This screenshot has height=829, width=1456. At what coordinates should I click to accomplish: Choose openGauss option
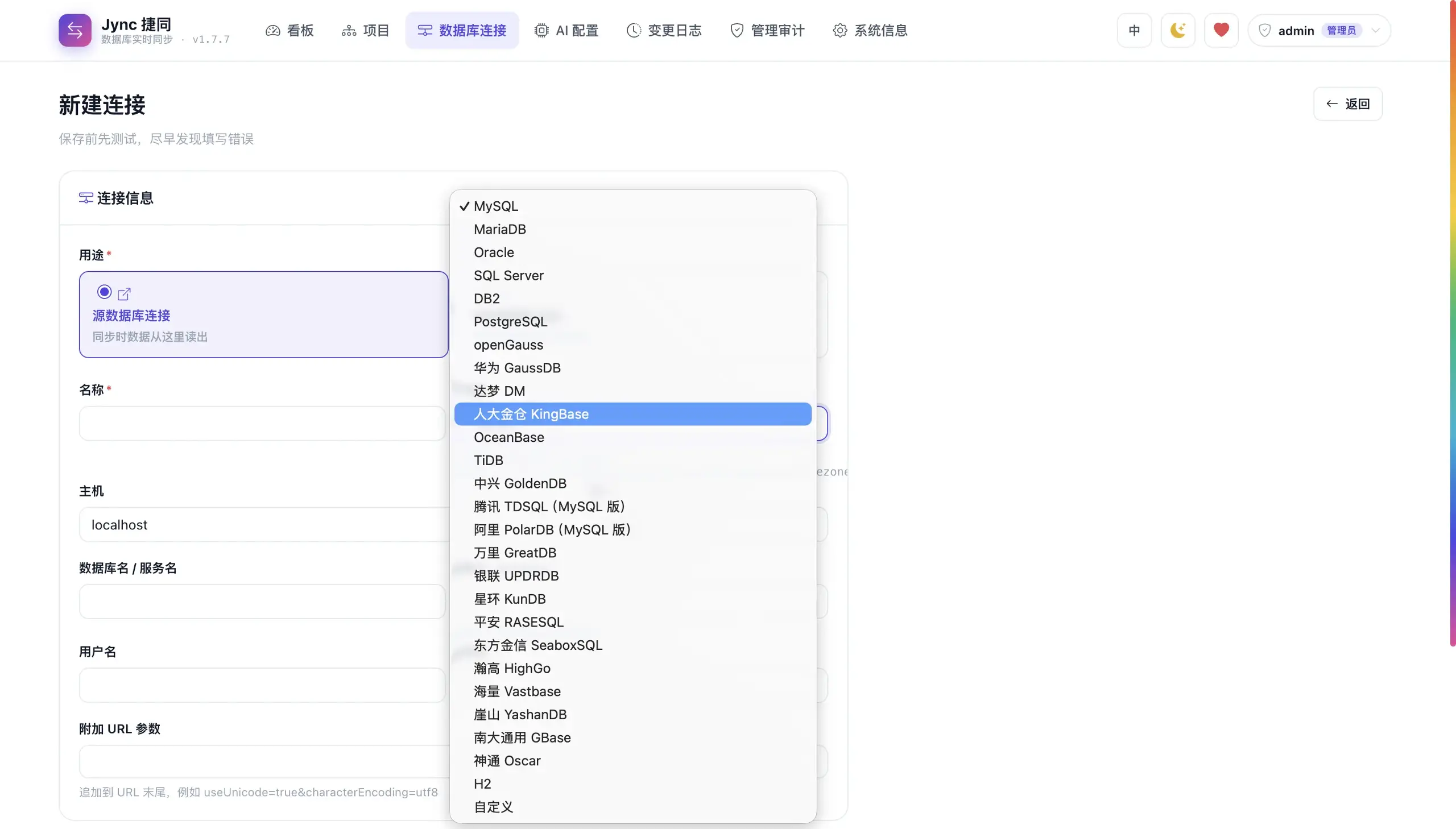coord(632,345)
